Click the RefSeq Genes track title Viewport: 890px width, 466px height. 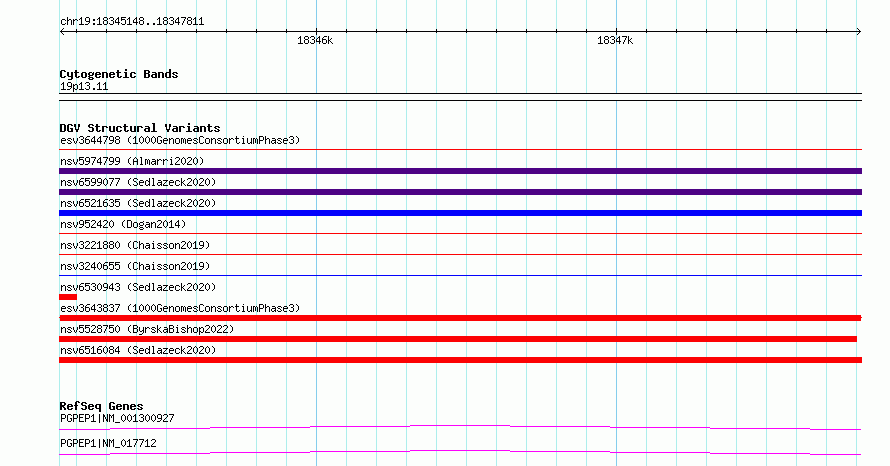(101, 406)
